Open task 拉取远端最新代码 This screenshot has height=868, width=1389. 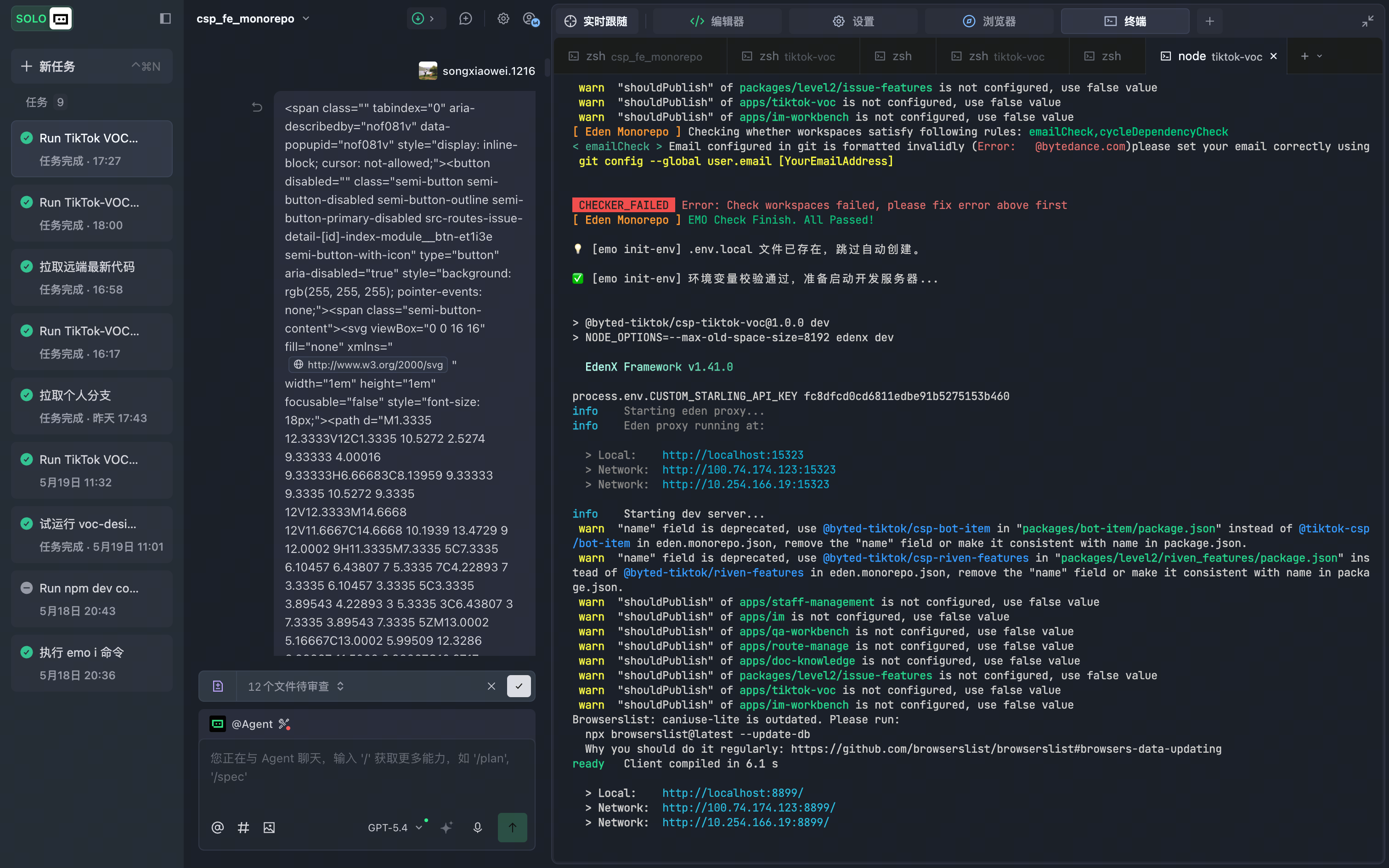tap(92, 277)
